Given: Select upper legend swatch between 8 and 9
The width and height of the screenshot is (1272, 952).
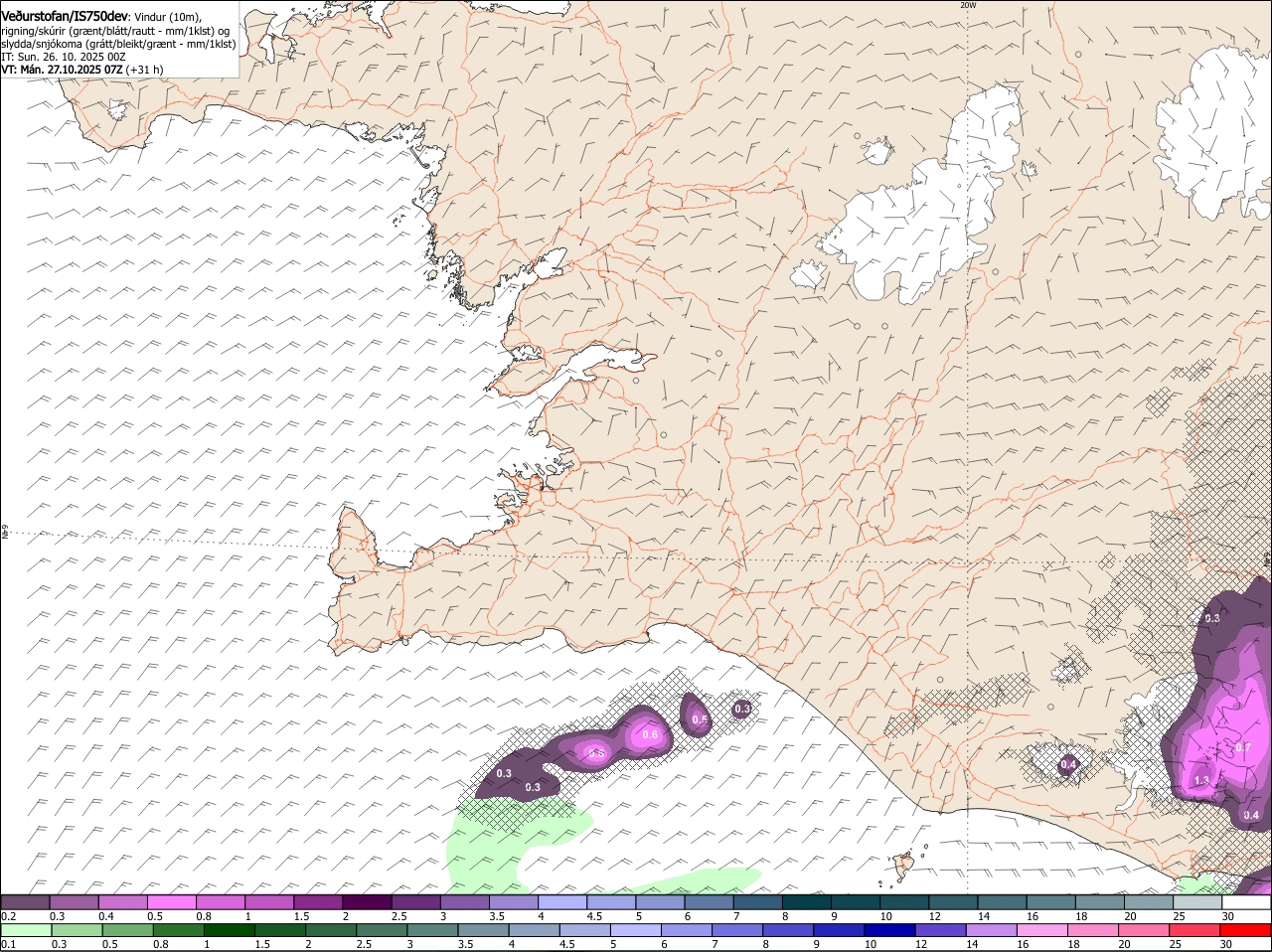Looking at the screenshot, I should [x=807, y=902].
